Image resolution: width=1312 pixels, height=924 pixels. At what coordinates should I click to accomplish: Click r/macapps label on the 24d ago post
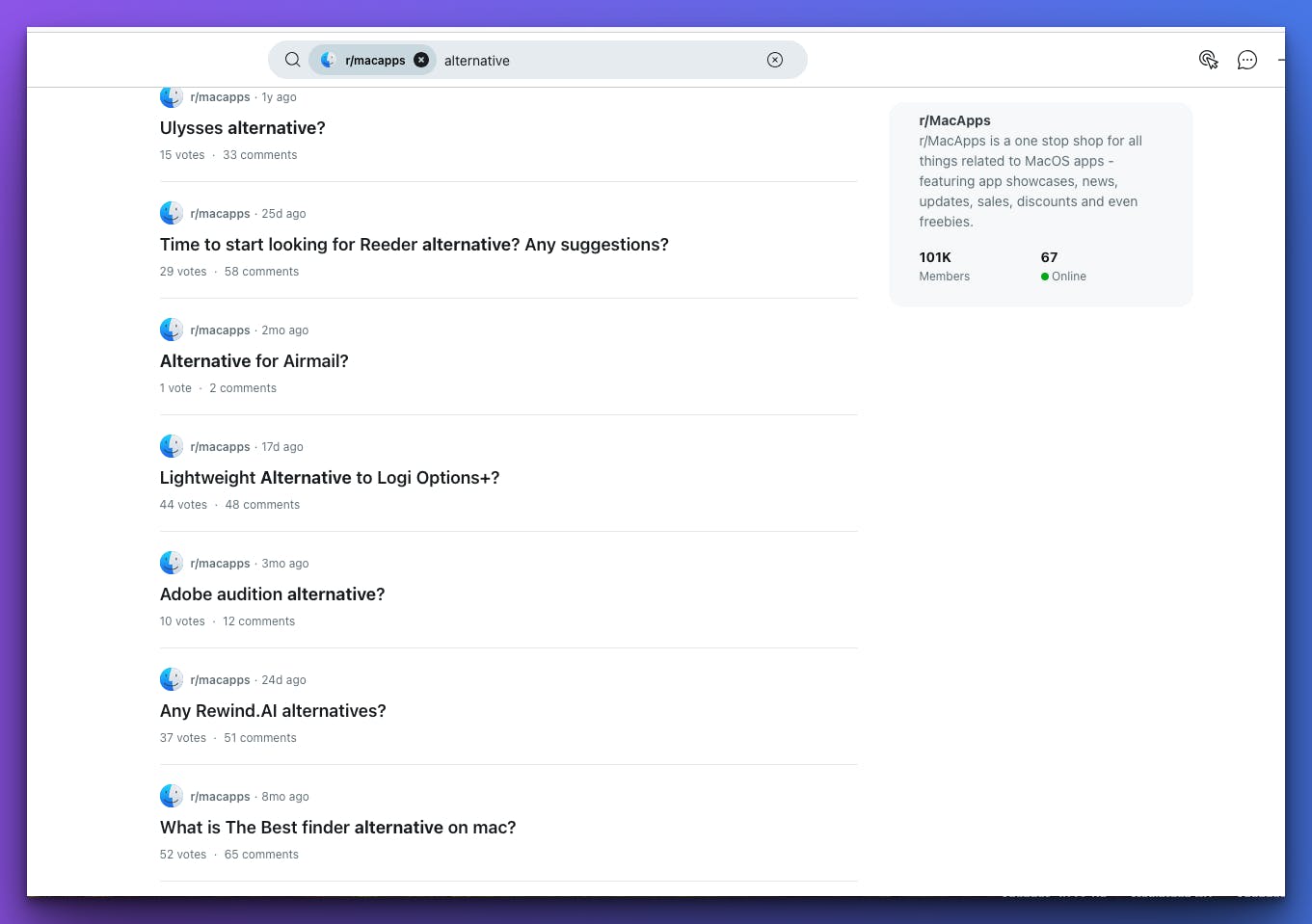[220, 680]
